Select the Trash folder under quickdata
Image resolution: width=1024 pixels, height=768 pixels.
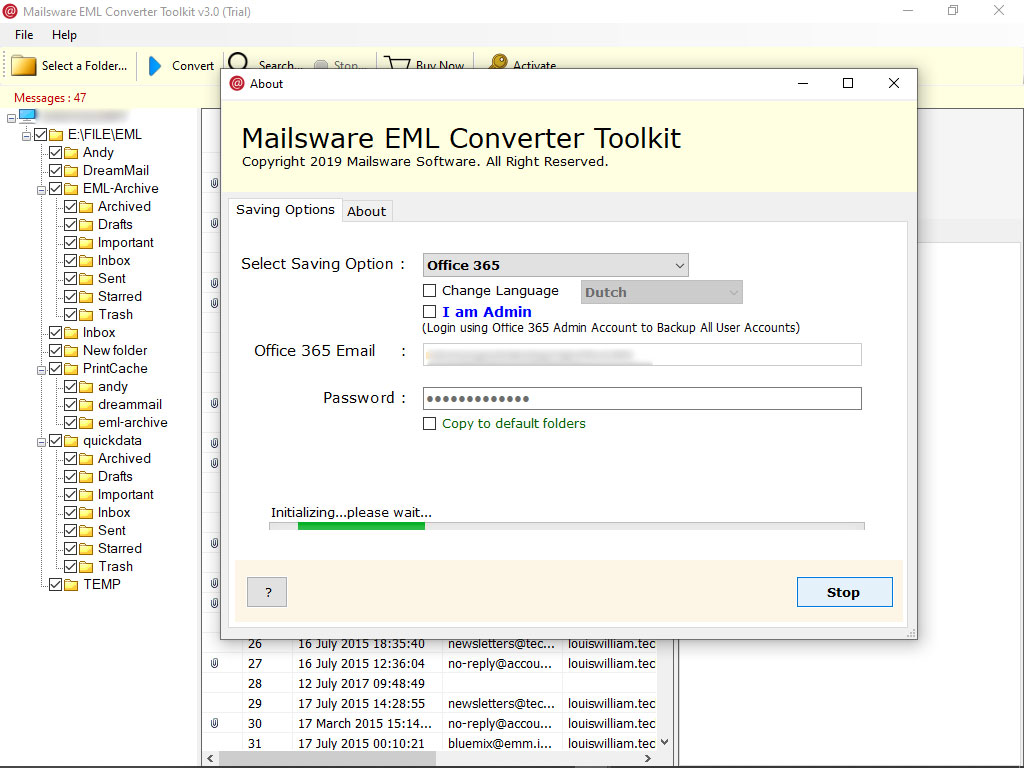pyautogui.click(x=116, y=567)
